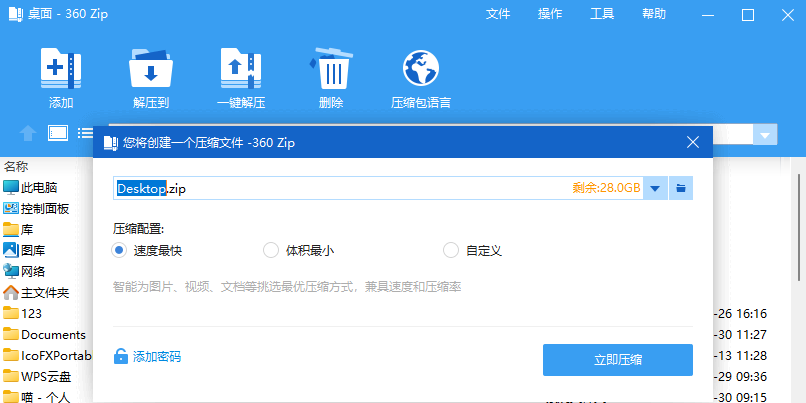
Task: Click the 图库 gallery icon
Action: click(x=10, y=250)
